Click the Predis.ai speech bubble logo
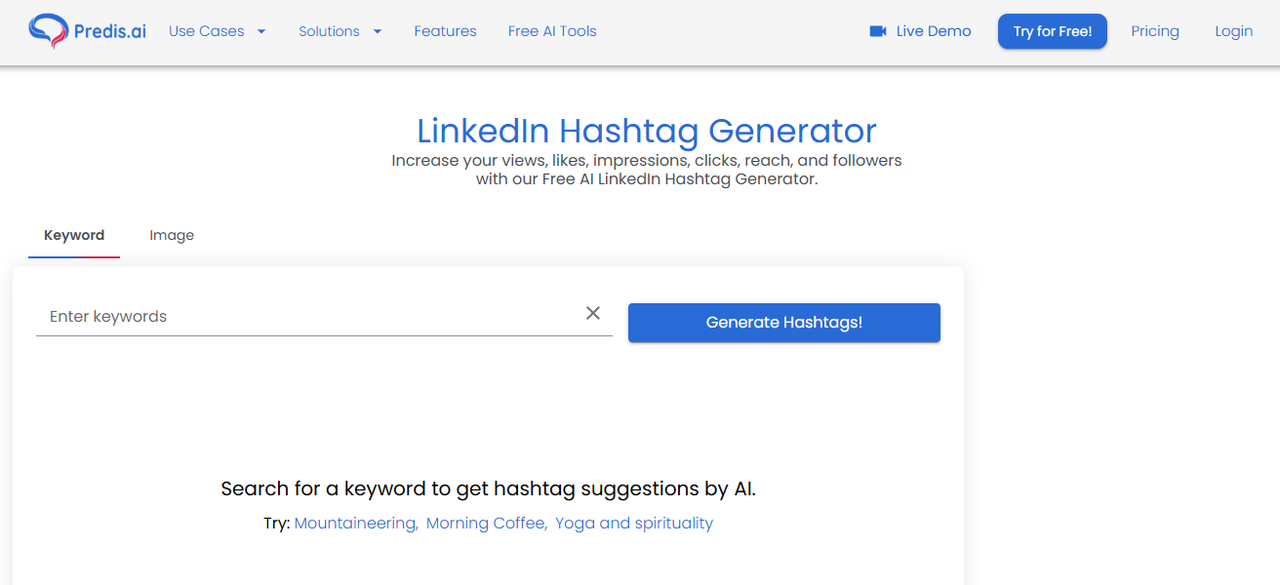Viewport: 1280px width, 585px height. click(47, 31)
